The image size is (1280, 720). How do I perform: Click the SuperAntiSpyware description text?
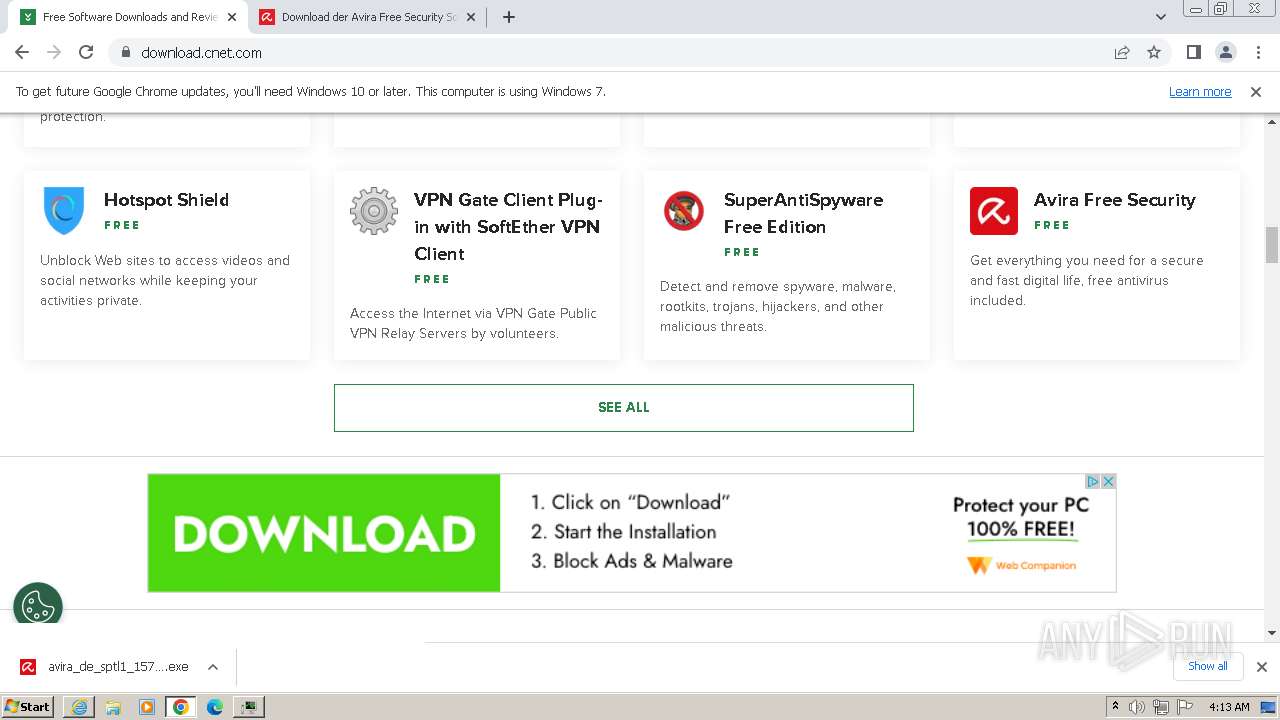(x=778, y=306)
